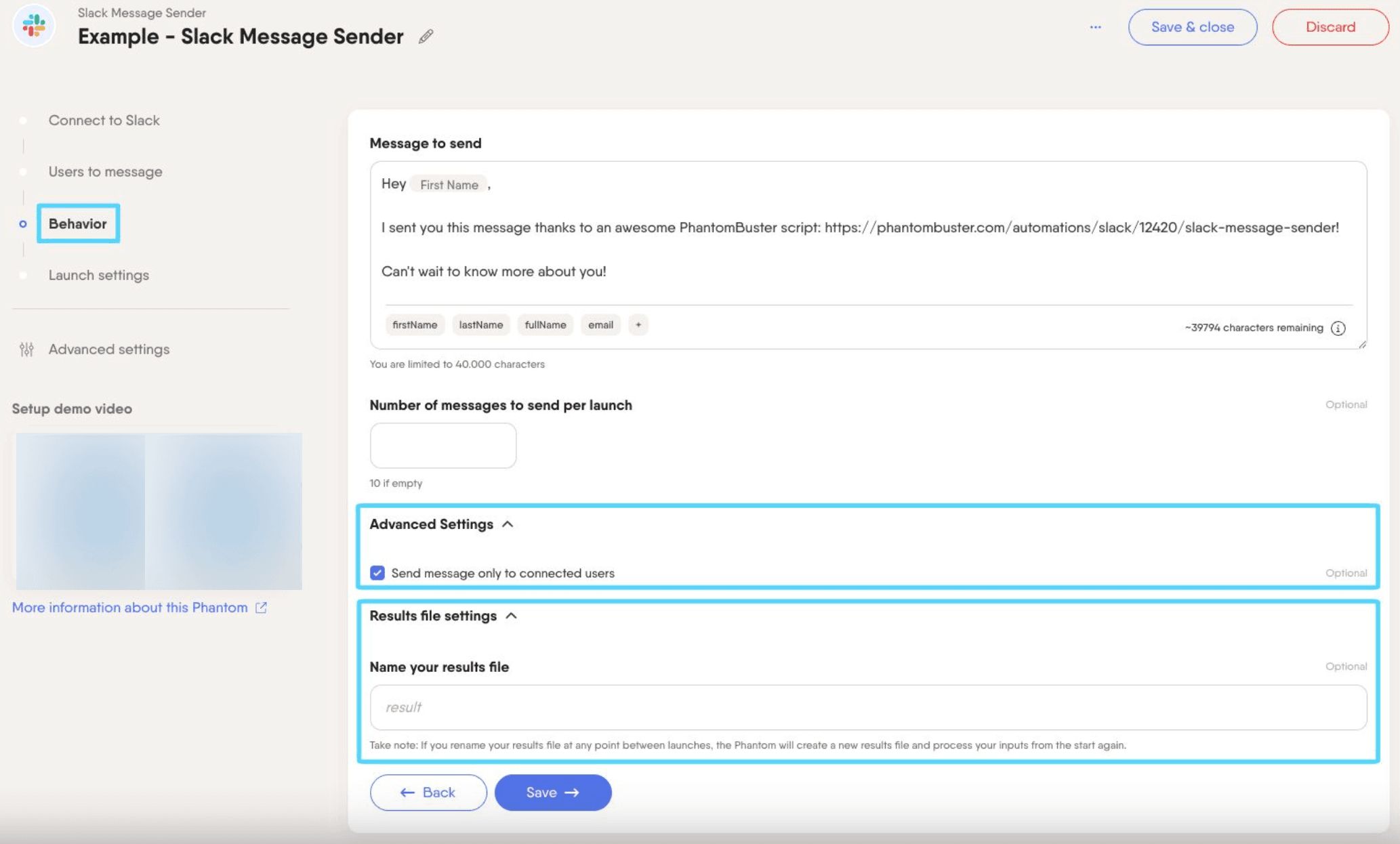Click the 'Example - Slack Message Sender' title

[x=241, y=37]
